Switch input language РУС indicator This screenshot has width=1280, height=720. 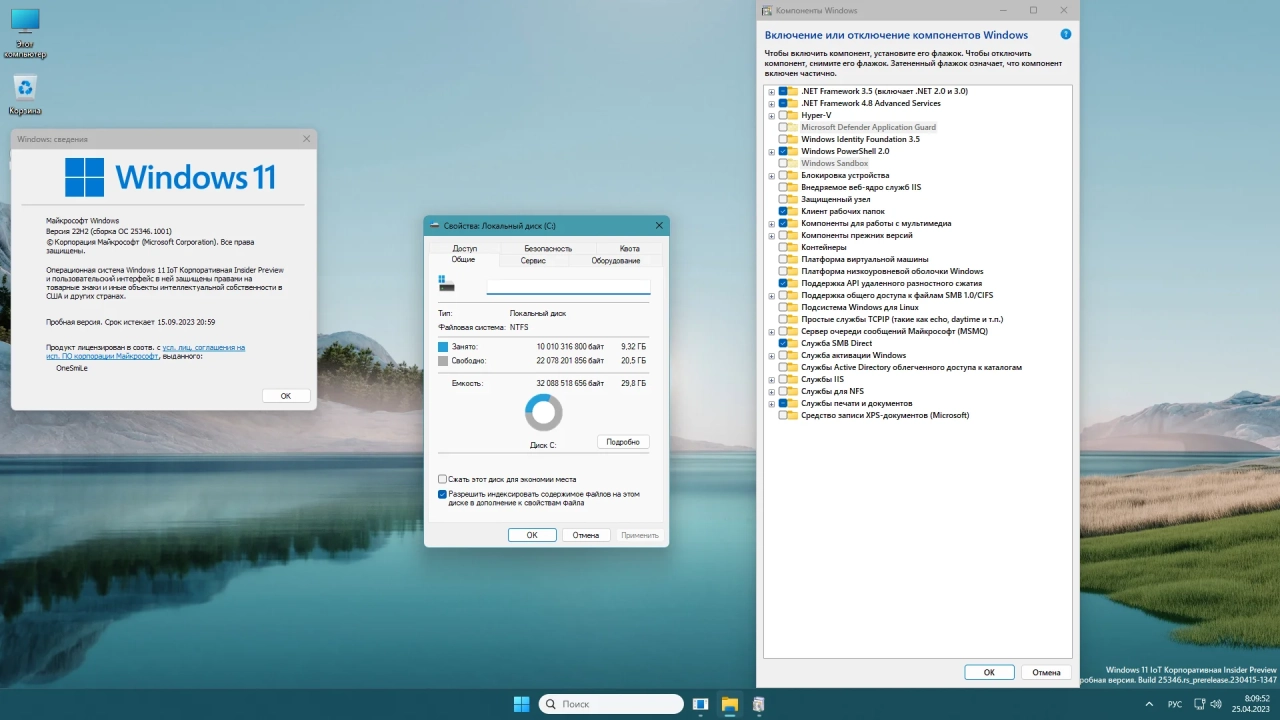pyautogui.click(x=1175, y=704)
